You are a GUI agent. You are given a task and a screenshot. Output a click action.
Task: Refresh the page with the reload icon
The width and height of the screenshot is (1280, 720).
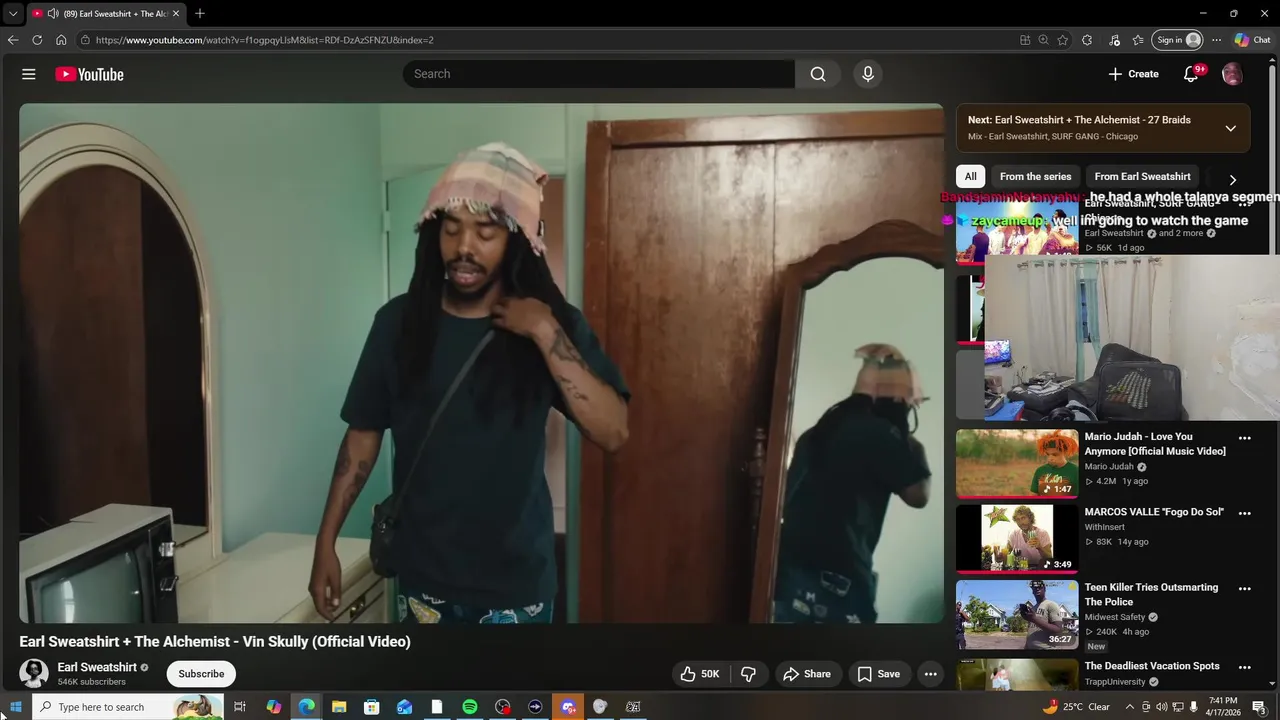[x=37, y=40]
